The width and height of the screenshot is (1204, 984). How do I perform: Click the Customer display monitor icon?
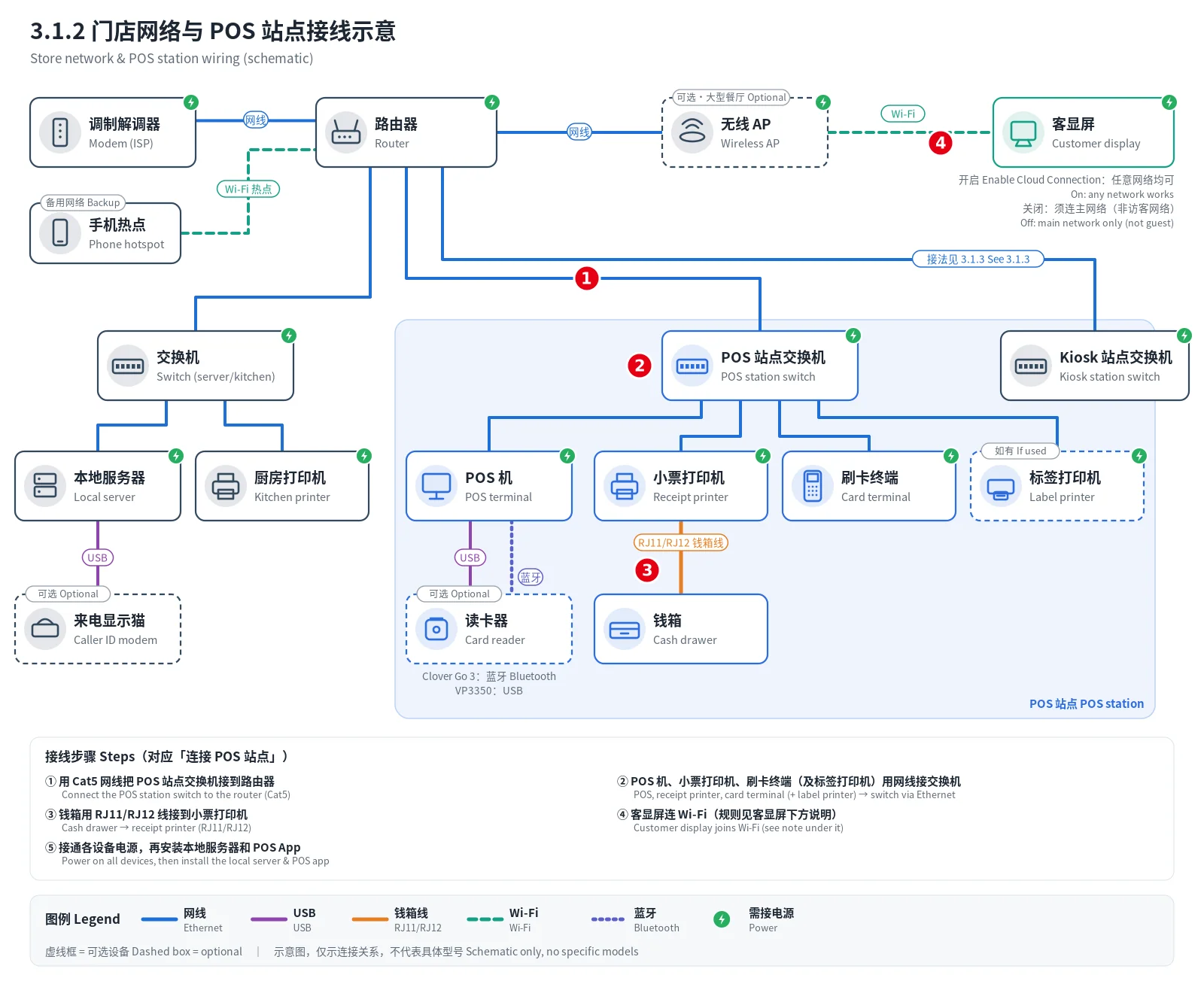pos(1023,132)
